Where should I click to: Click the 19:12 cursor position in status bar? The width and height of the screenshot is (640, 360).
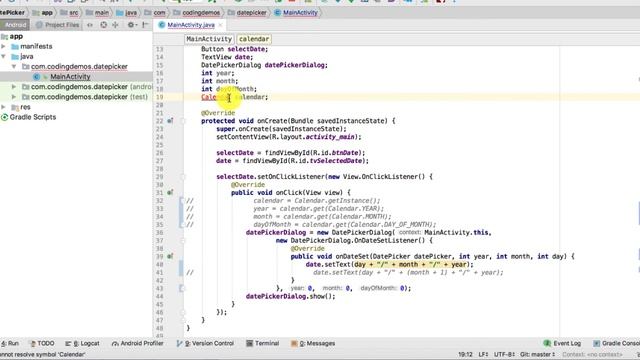(465, 354)
